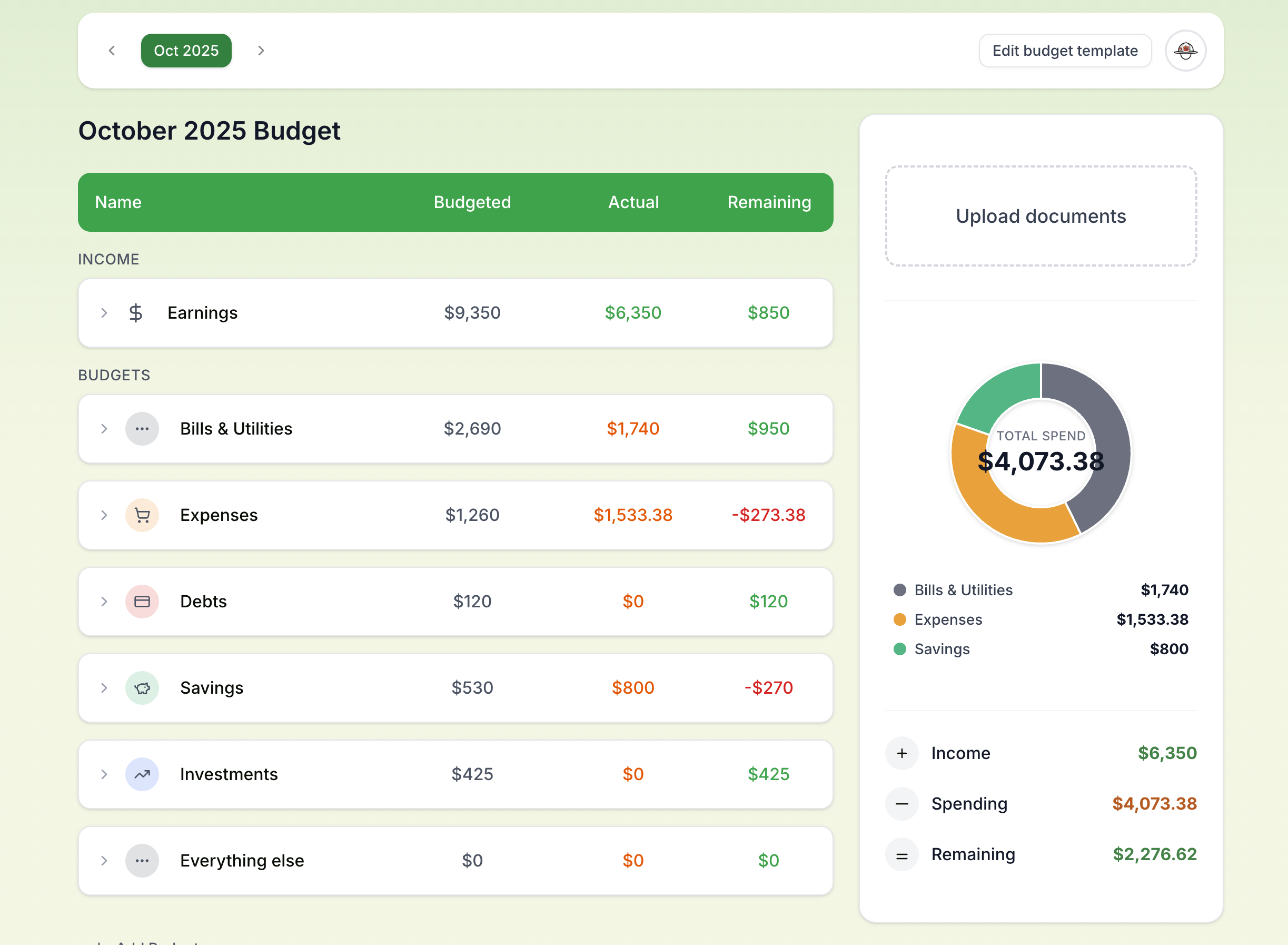This screenshot has height=945, width=1288.
Task: Select the Oct 2025 month button
Action: pos(186,51)
